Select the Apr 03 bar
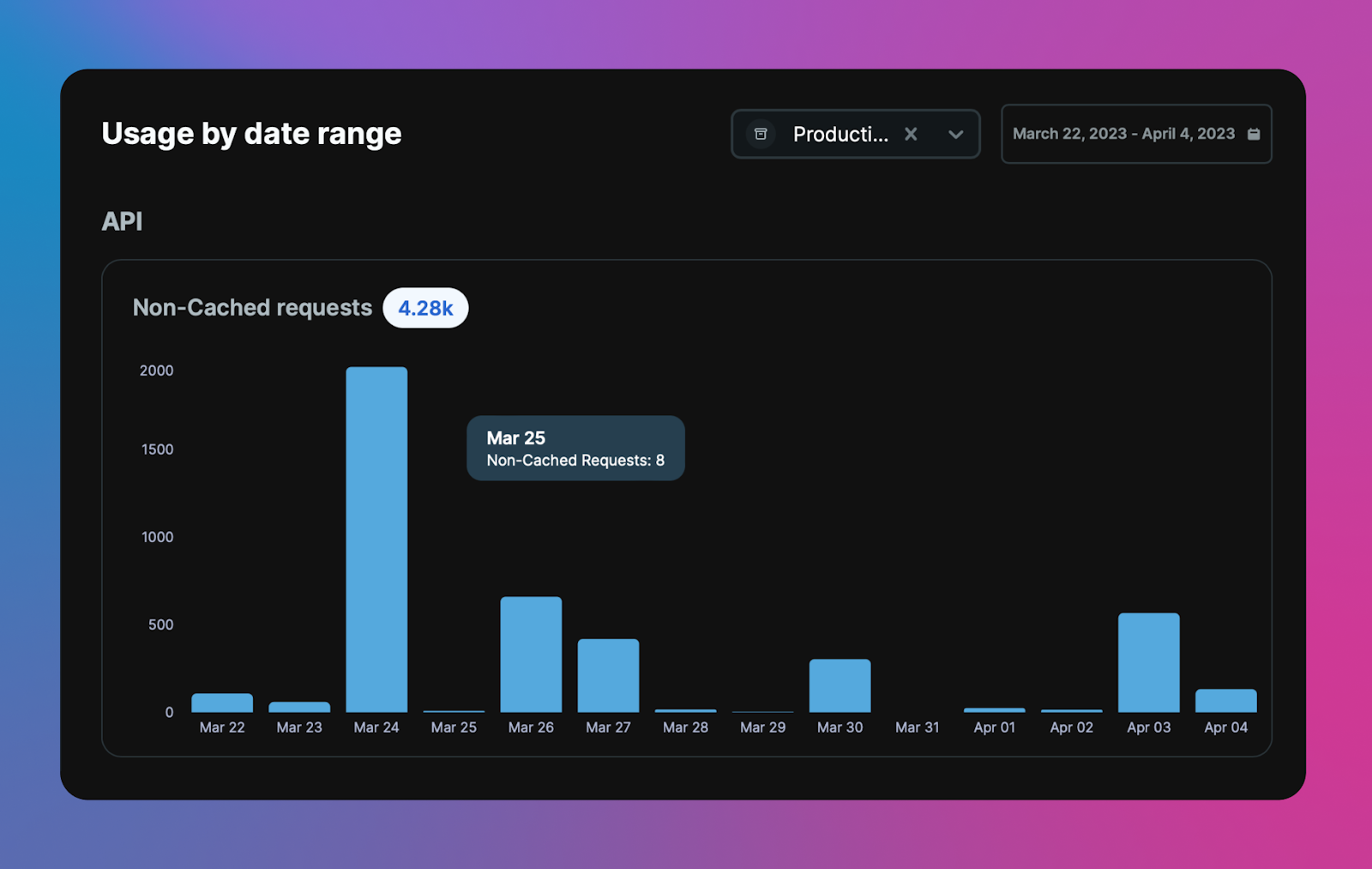The width and height of the screenshot is (1372, 869). click(x=1148, y=662)
